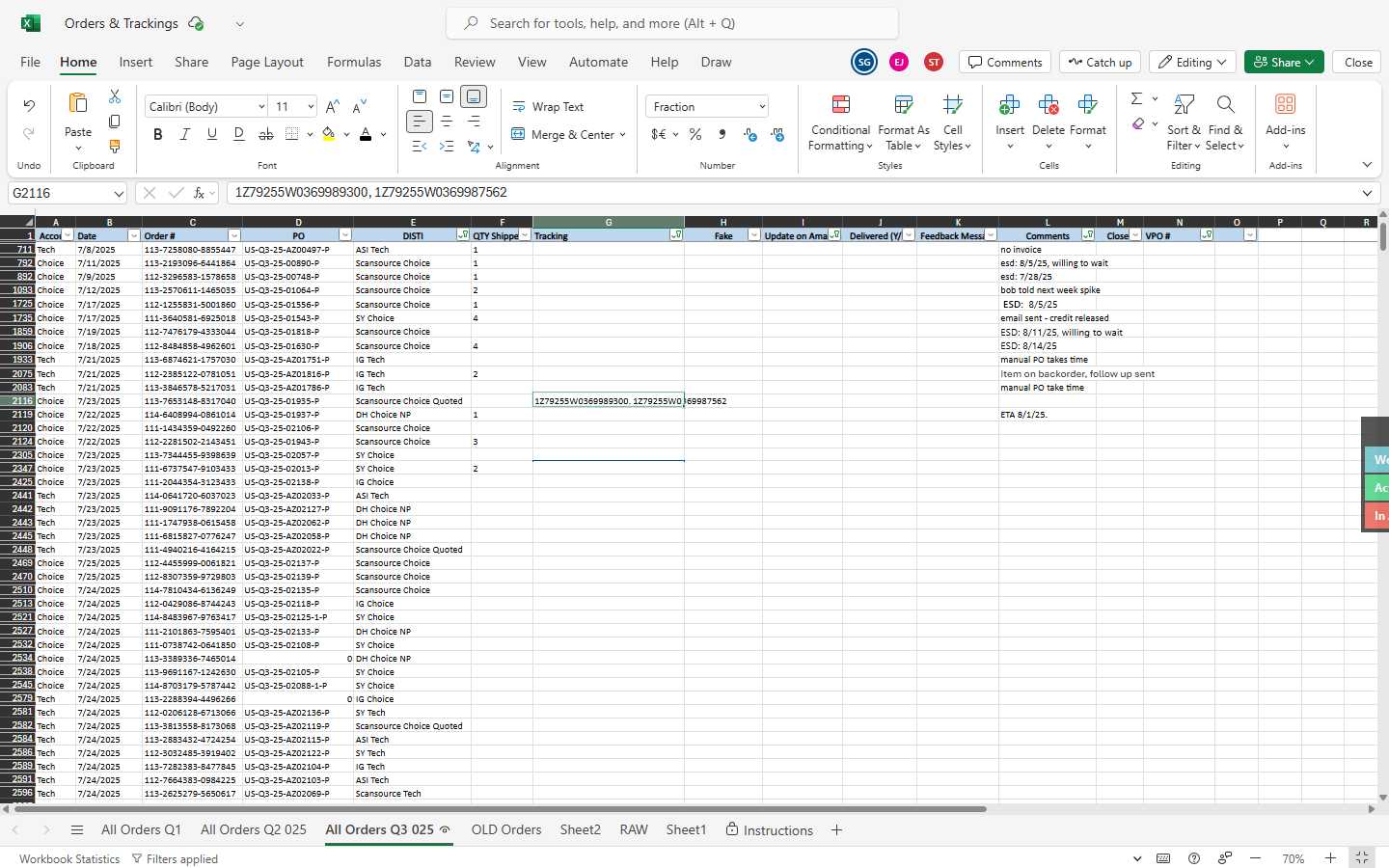Switch to the All Orders Q1 sheet
Viewport: 1389px width, 868px height.
pos(141,829)
